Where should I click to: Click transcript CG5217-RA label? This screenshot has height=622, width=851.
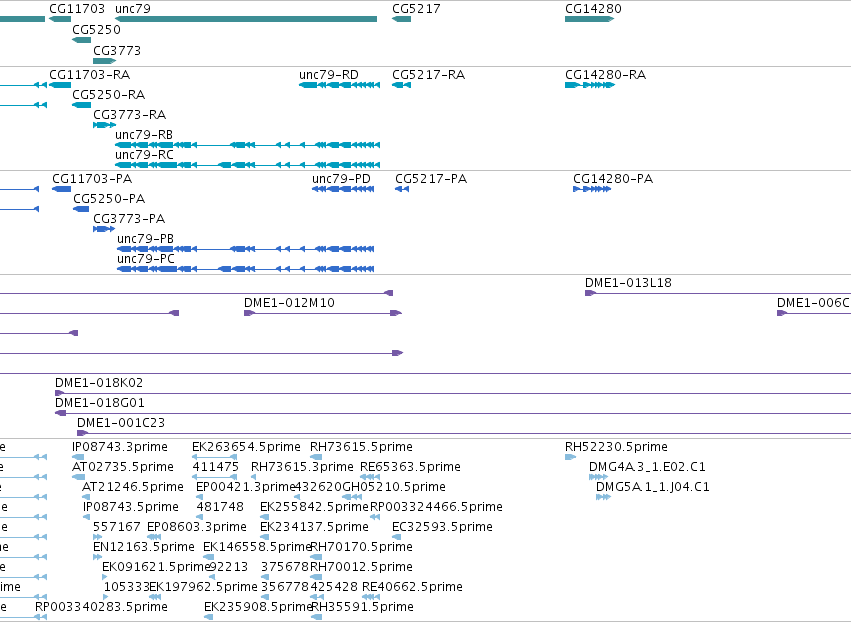428,74
